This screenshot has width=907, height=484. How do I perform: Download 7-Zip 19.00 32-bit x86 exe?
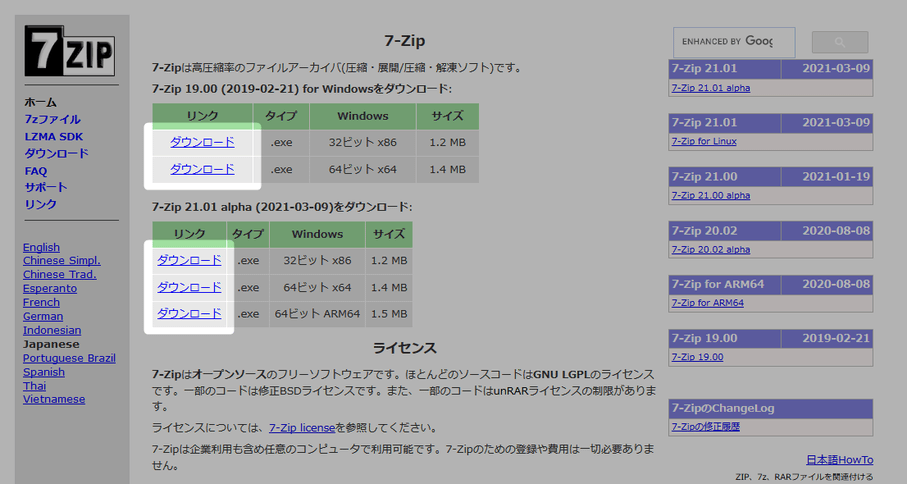[202, 142]
